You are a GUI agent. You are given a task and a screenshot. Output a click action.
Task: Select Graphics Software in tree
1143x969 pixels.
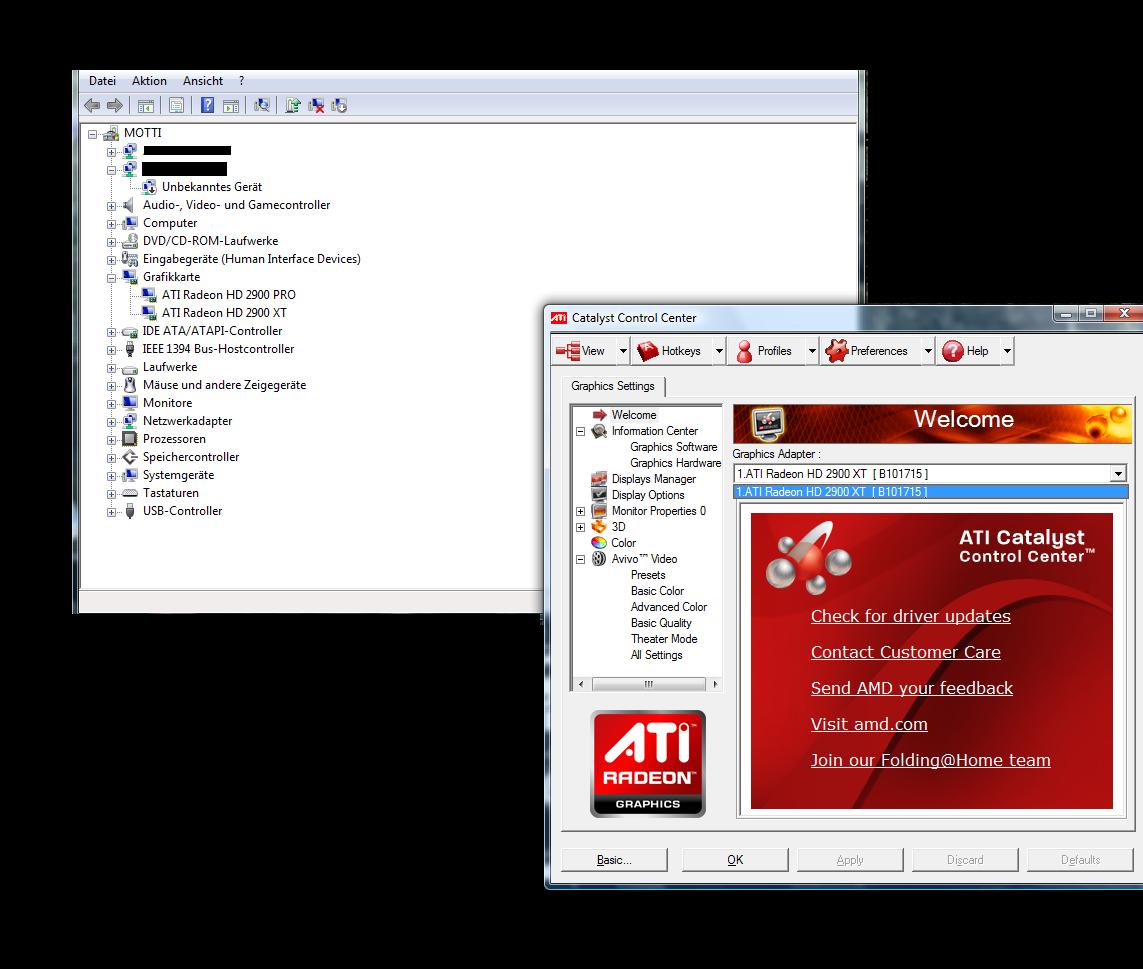click(x=674, y=447)
